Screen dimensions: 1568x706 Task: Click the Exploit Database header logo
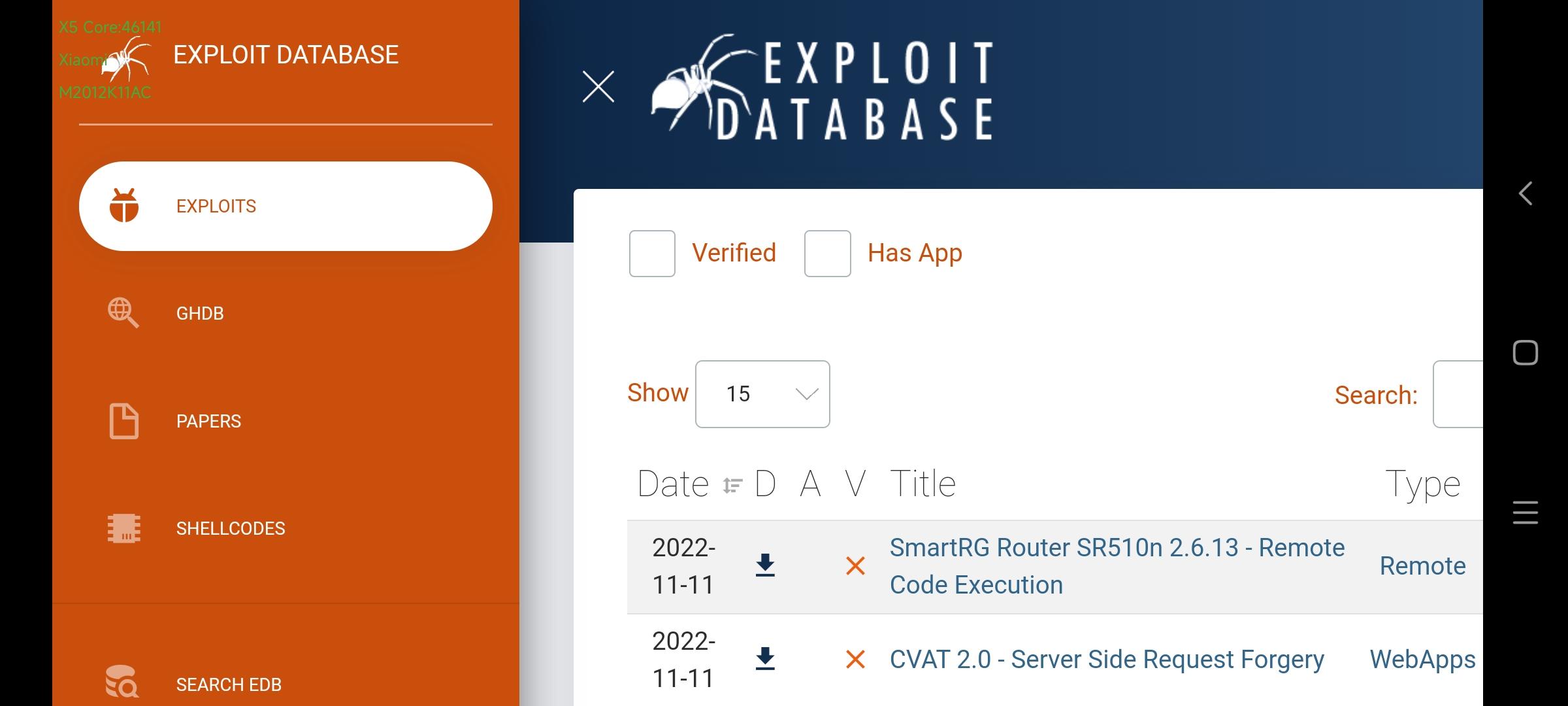click(822, 88)
